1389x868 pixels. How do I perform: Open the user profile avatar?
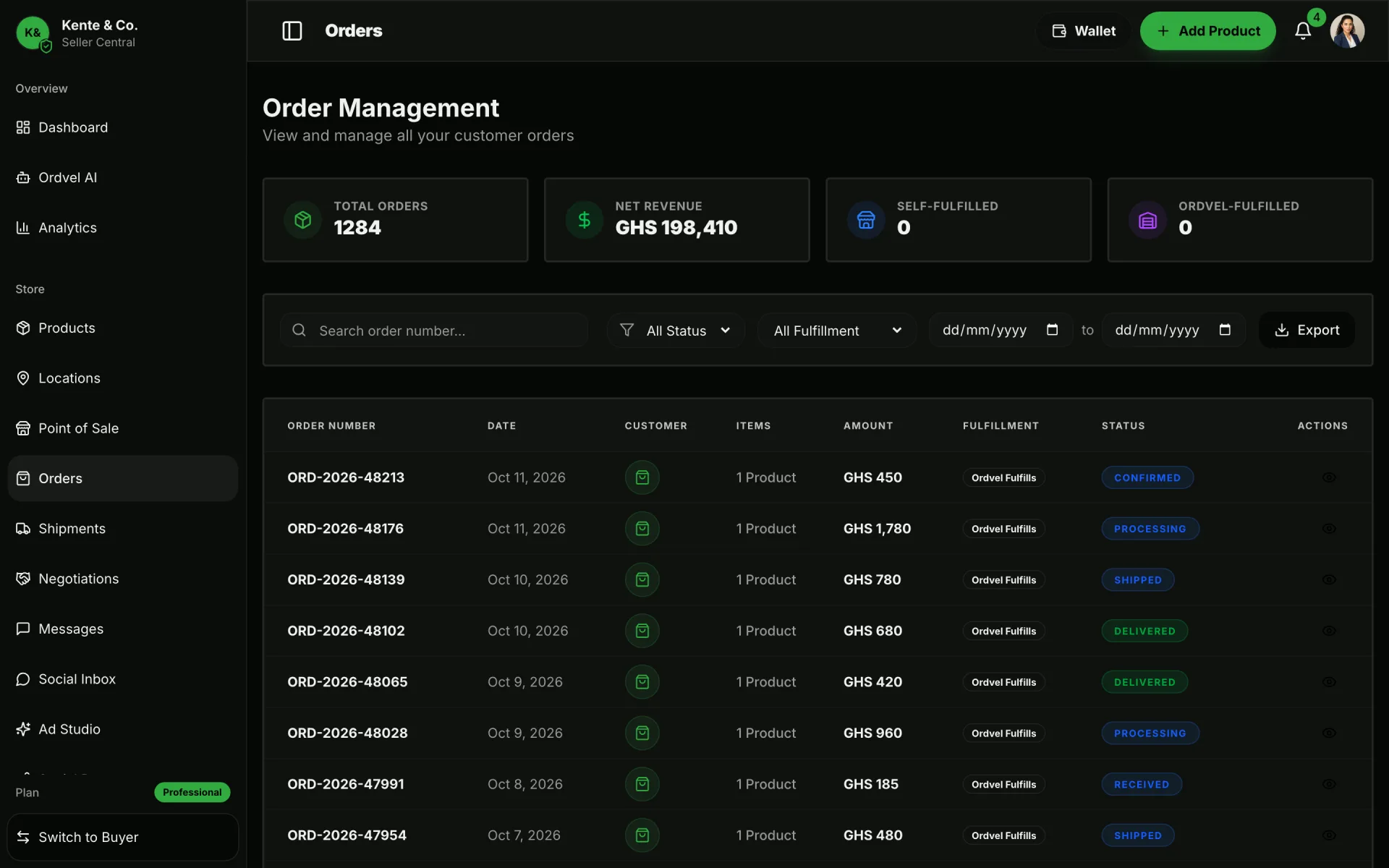pos(1347,31)
